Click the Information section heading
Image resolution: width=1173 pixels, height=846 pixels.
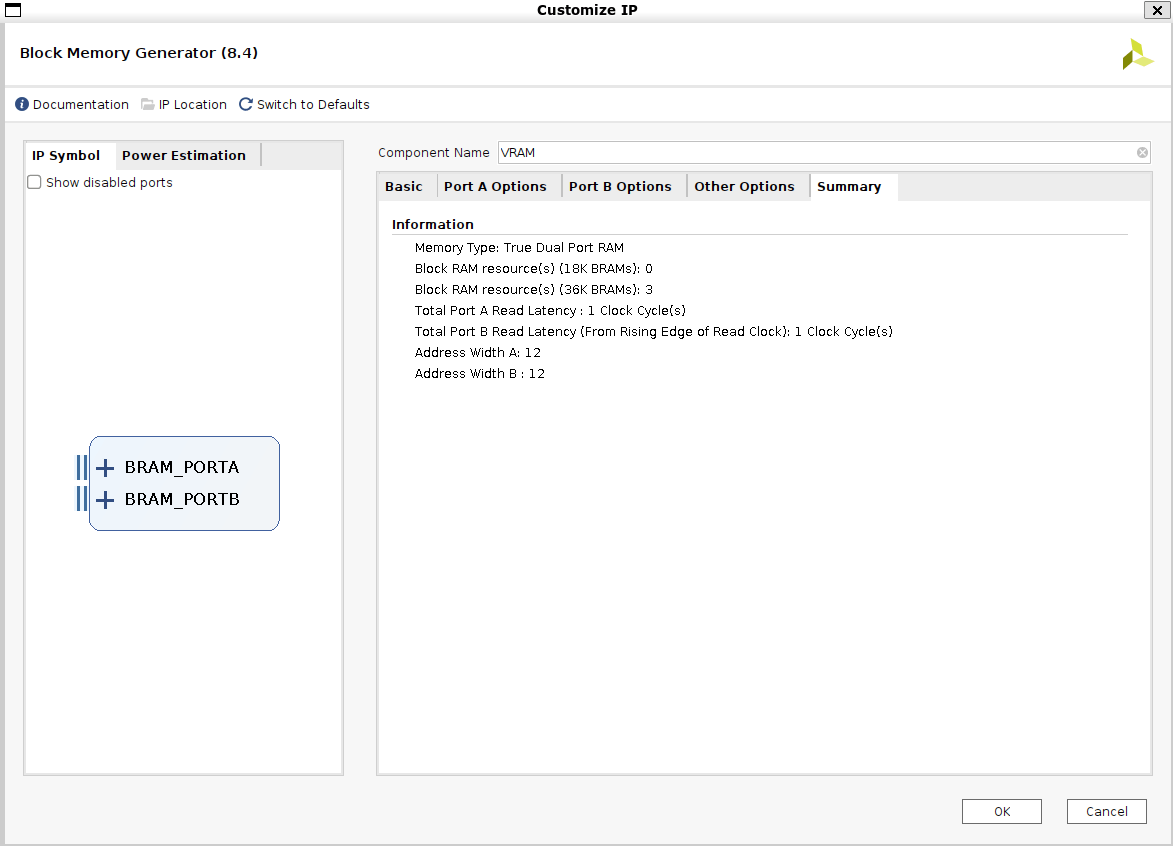coord(432,224)
